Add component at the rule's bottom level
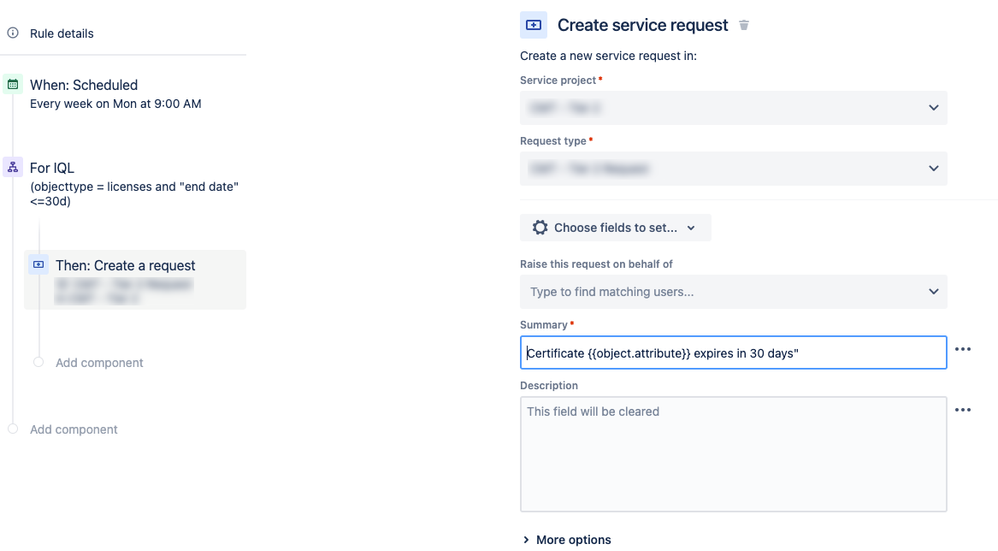 pyautogui.click(x=73, y=430)
